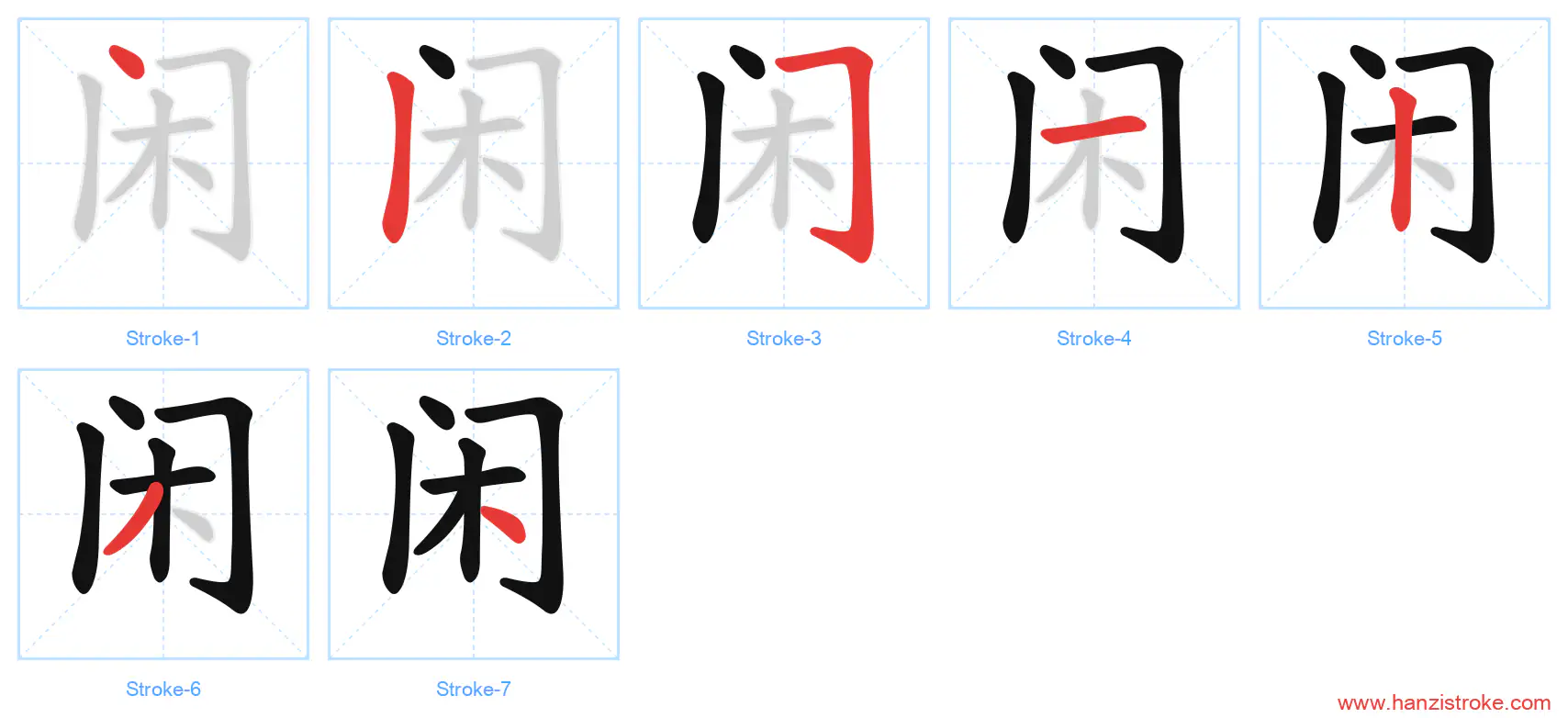Click red hook frame stroke in Stroke-3

coord(840,147)
